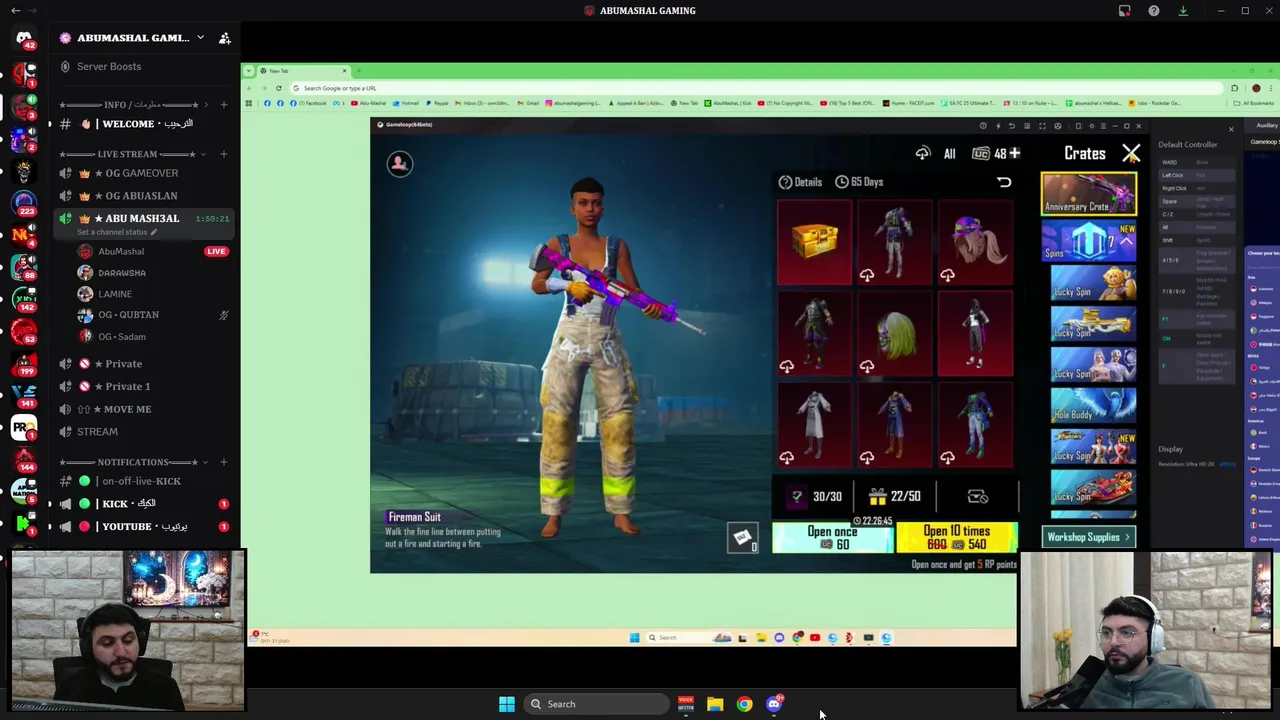Open the Paypal bookmark in Chrome
This screenshot has height=720, width=1280.
[437, 103]
